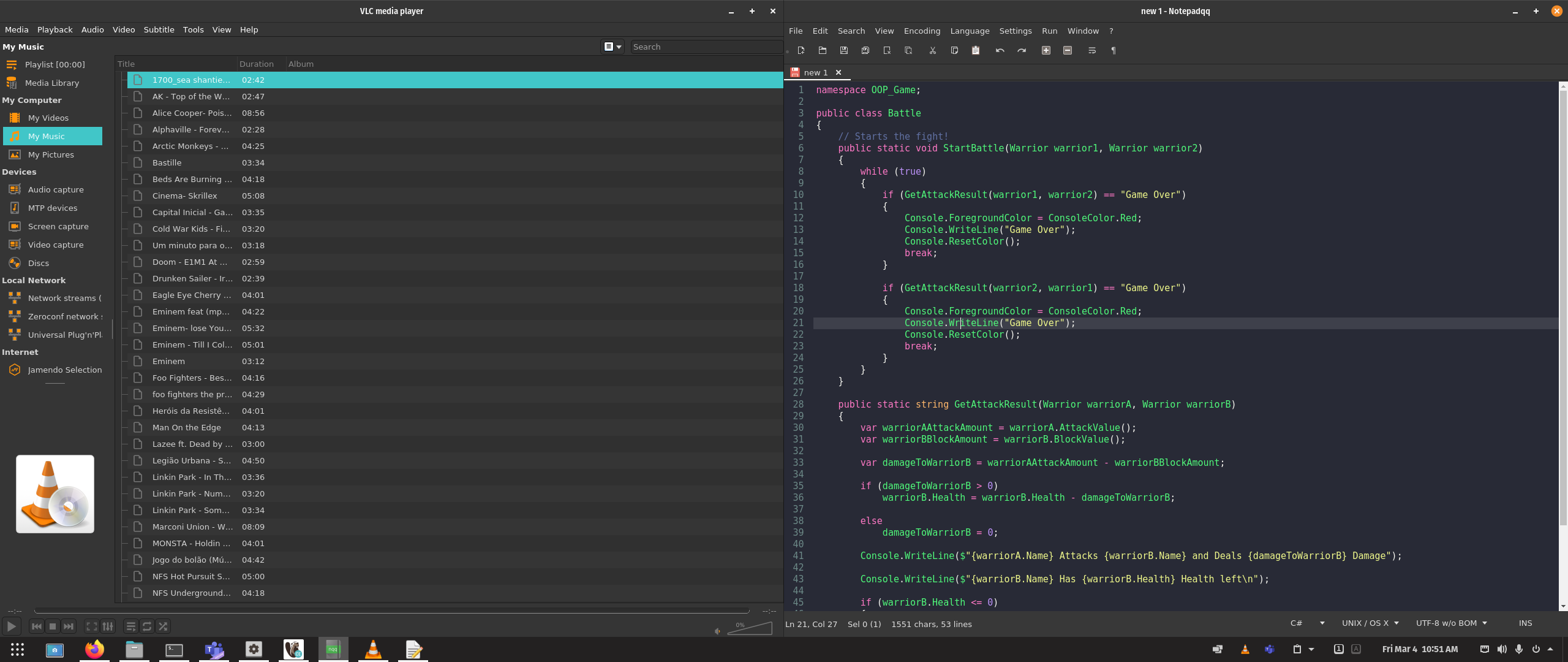Click the Paste clipboard icon

[975, 50]
